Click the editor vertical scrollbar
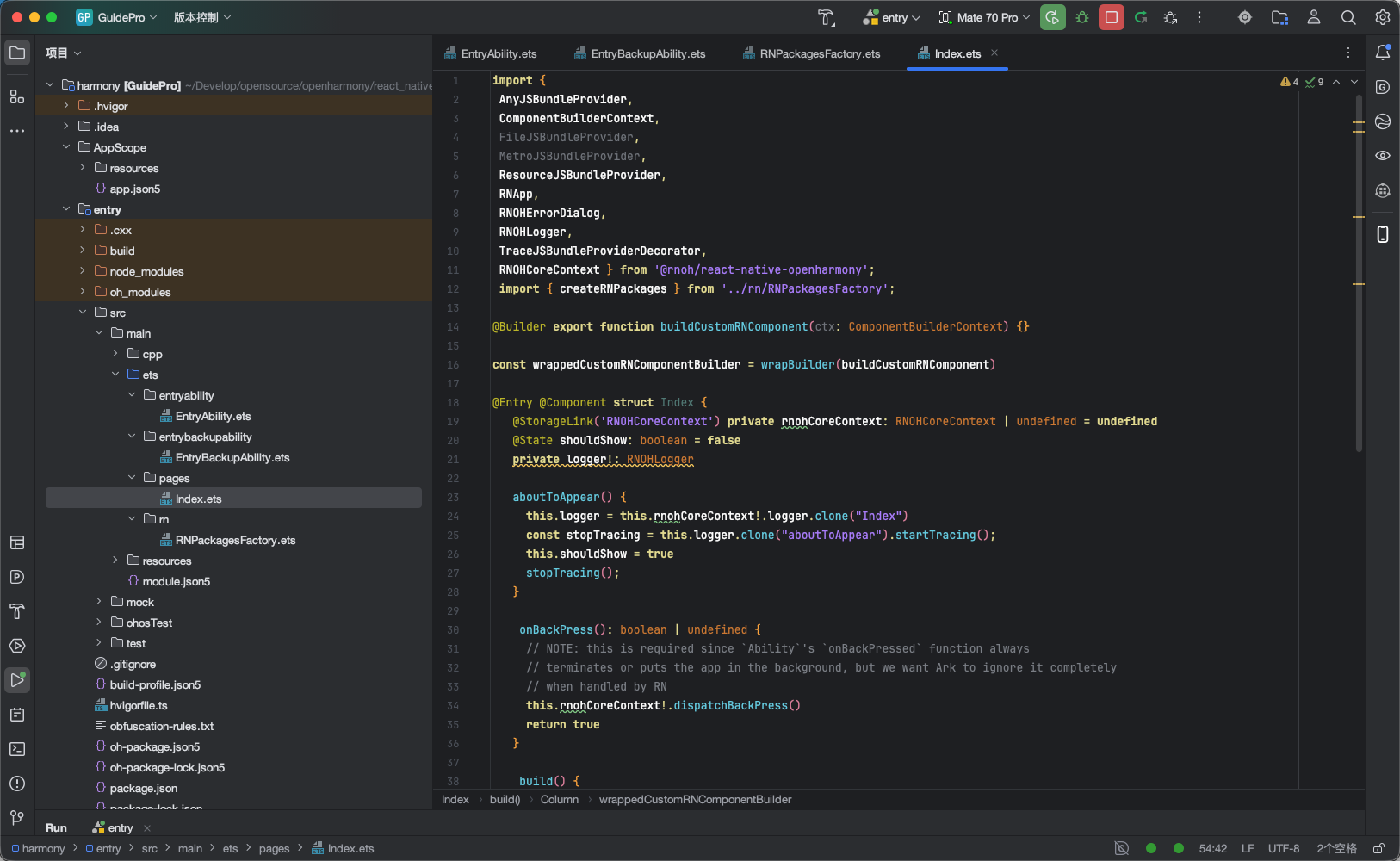This screenshot has height=861, width=1400. point(1359,274)
